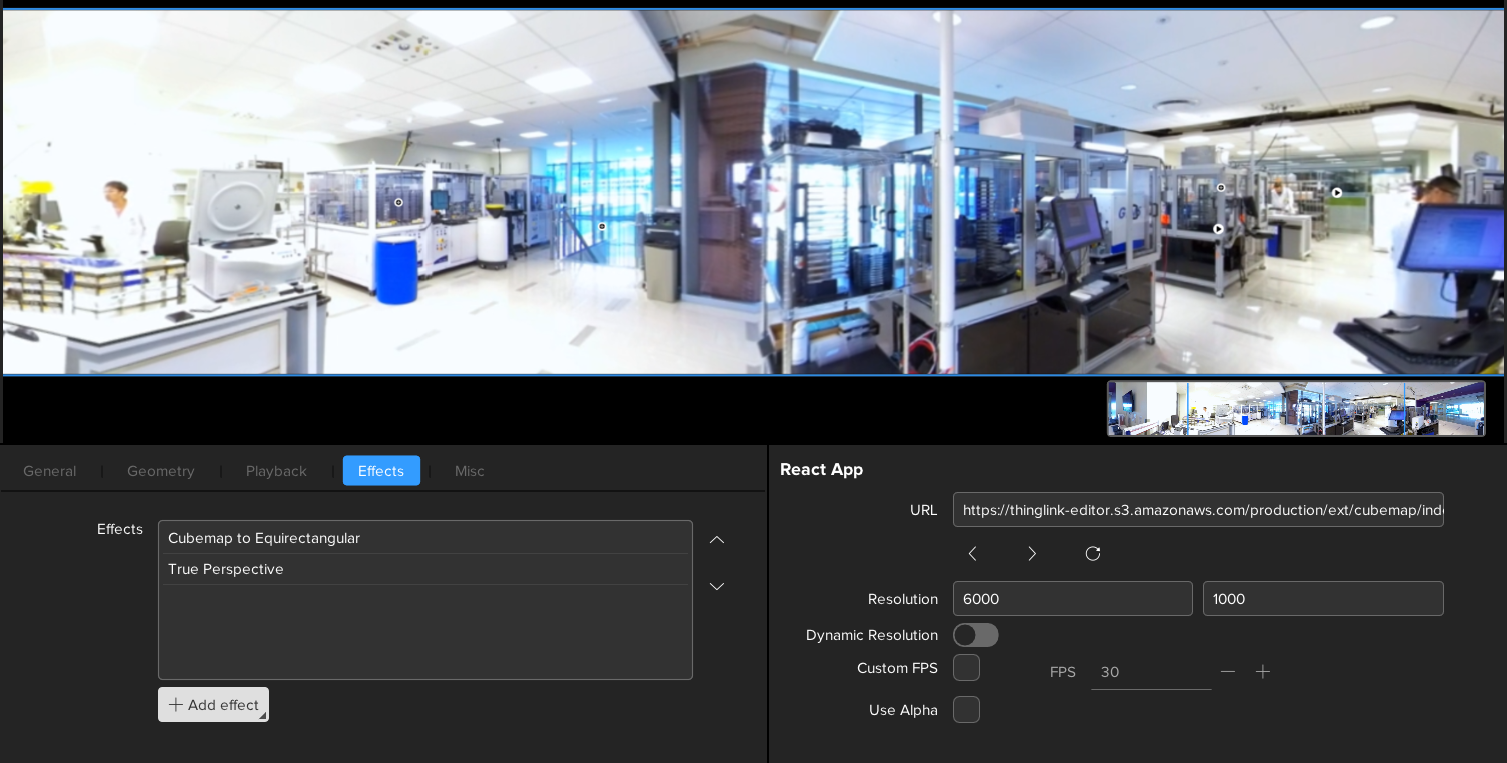Open the Geometry tab

click(x=161, y=471)
